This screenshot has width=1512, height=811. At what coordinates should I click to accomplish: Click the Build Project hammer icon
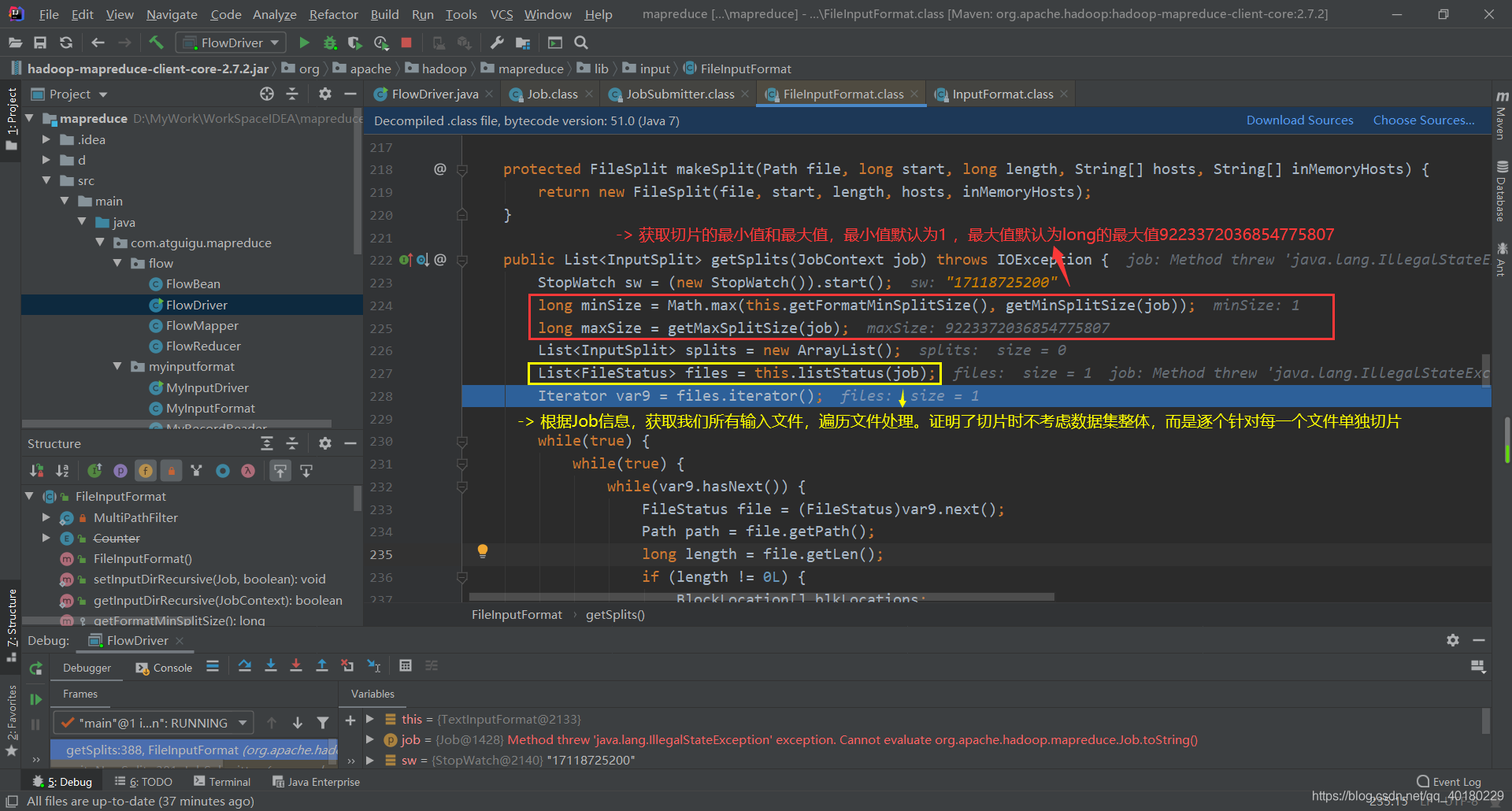pyautogui.click(x=156, y=43)
